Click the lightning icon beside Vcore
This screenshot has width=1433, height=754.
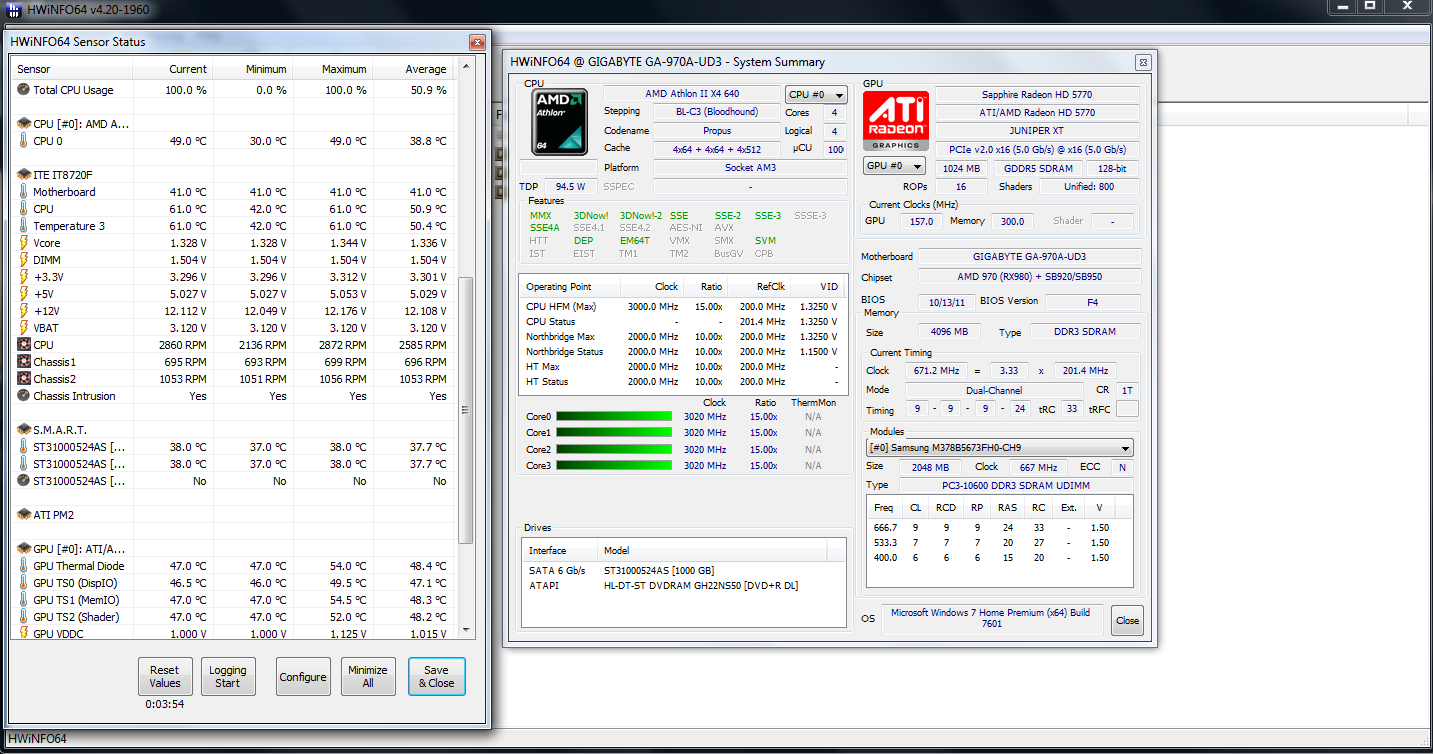pos(24,243)
